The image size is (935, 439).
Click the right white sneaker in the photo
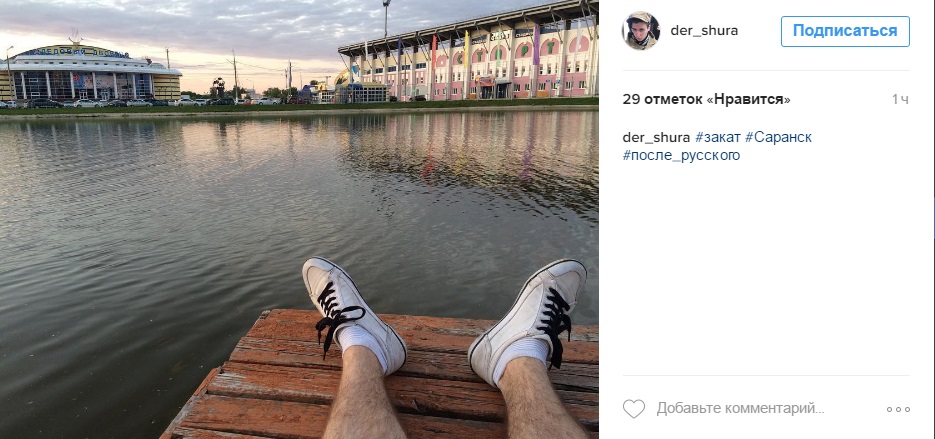(532, 320)
